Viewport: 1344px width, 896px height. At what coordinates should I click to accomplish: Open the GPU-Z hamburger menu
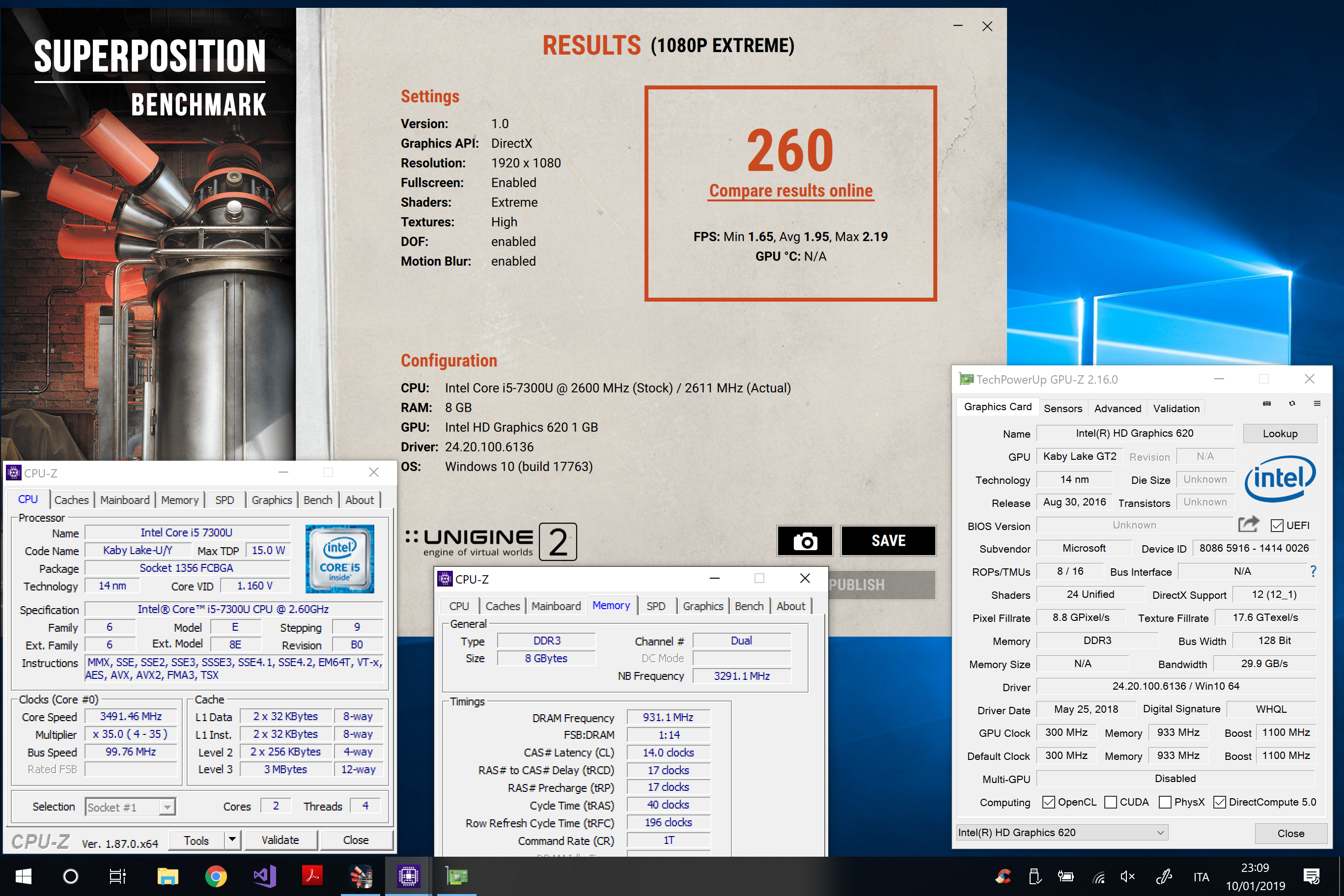click(1317, 403)
